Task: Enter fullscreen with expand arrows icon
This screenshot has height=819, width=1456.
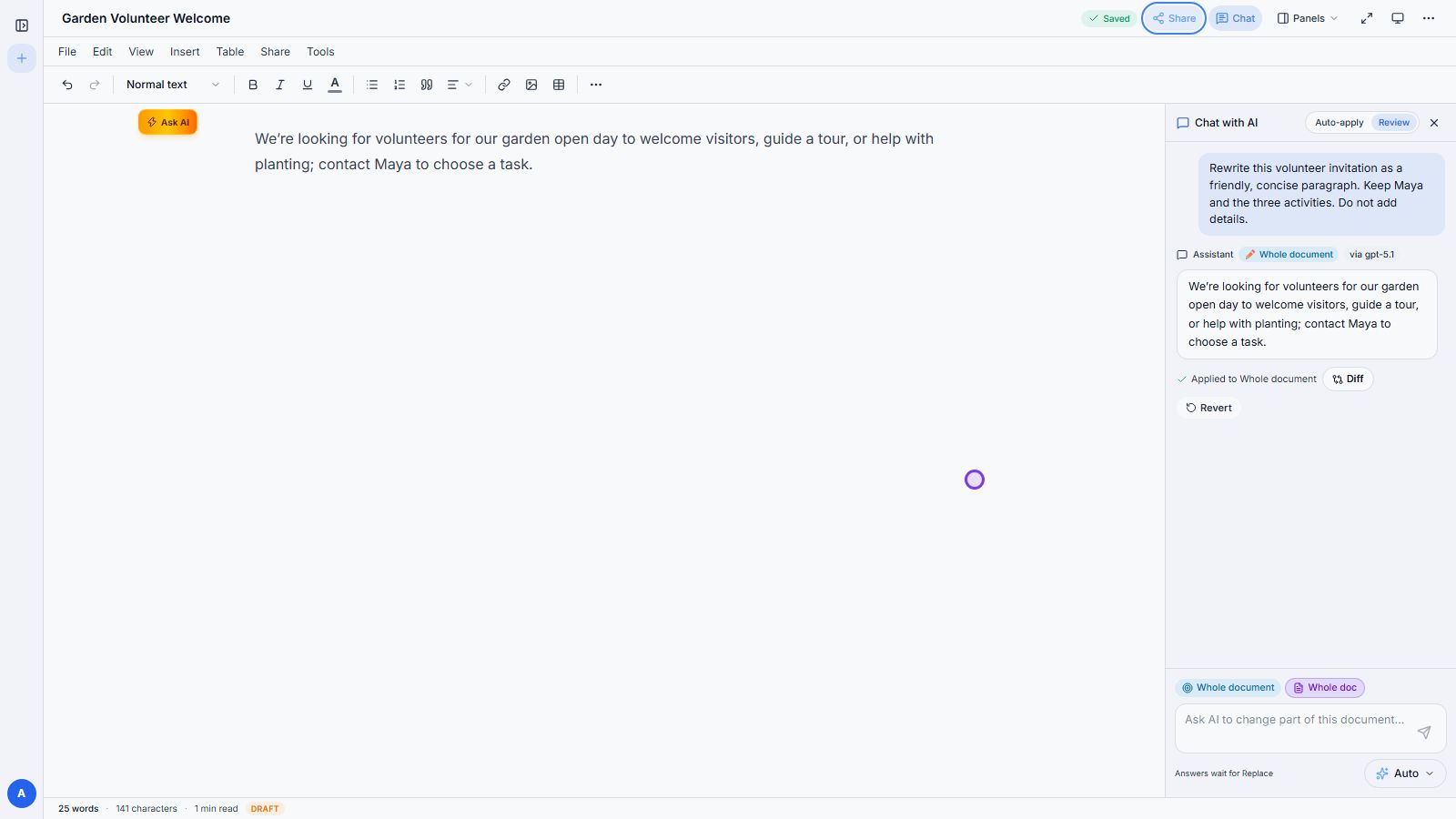Action: [x=1367, y=18]
